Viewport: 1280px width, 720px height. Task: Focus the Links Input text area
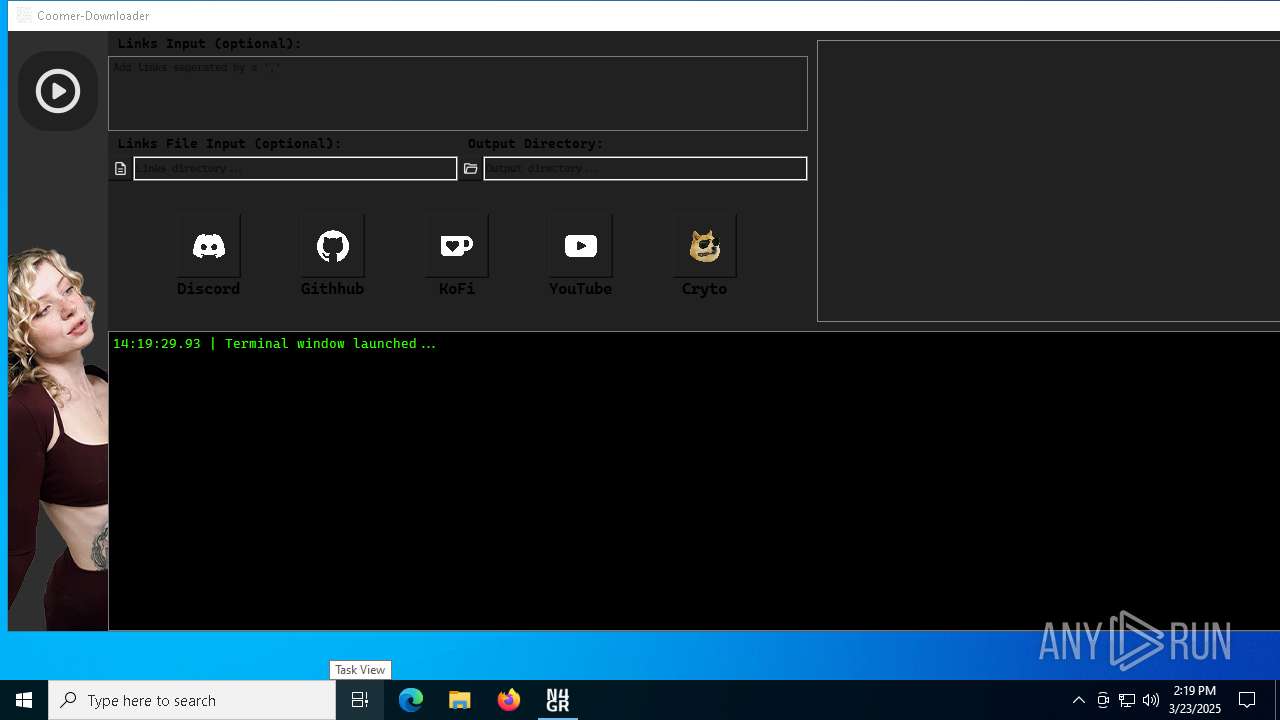(x=458, y=93)
